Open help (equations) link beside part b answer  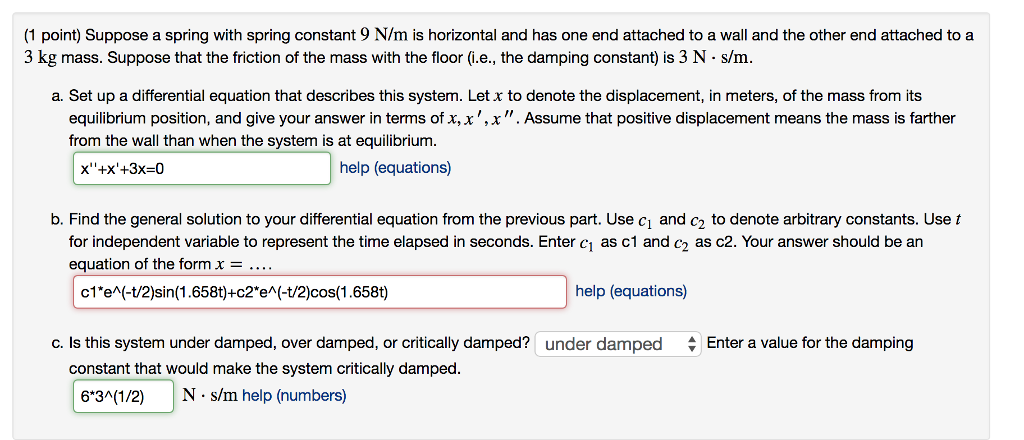coord(631,291)
